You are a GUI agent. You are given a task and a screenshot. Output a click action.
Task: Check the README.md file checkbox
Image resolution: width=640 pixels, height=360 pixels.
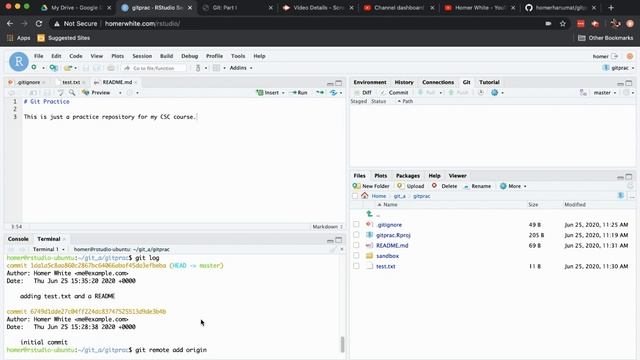coord(356,245)
